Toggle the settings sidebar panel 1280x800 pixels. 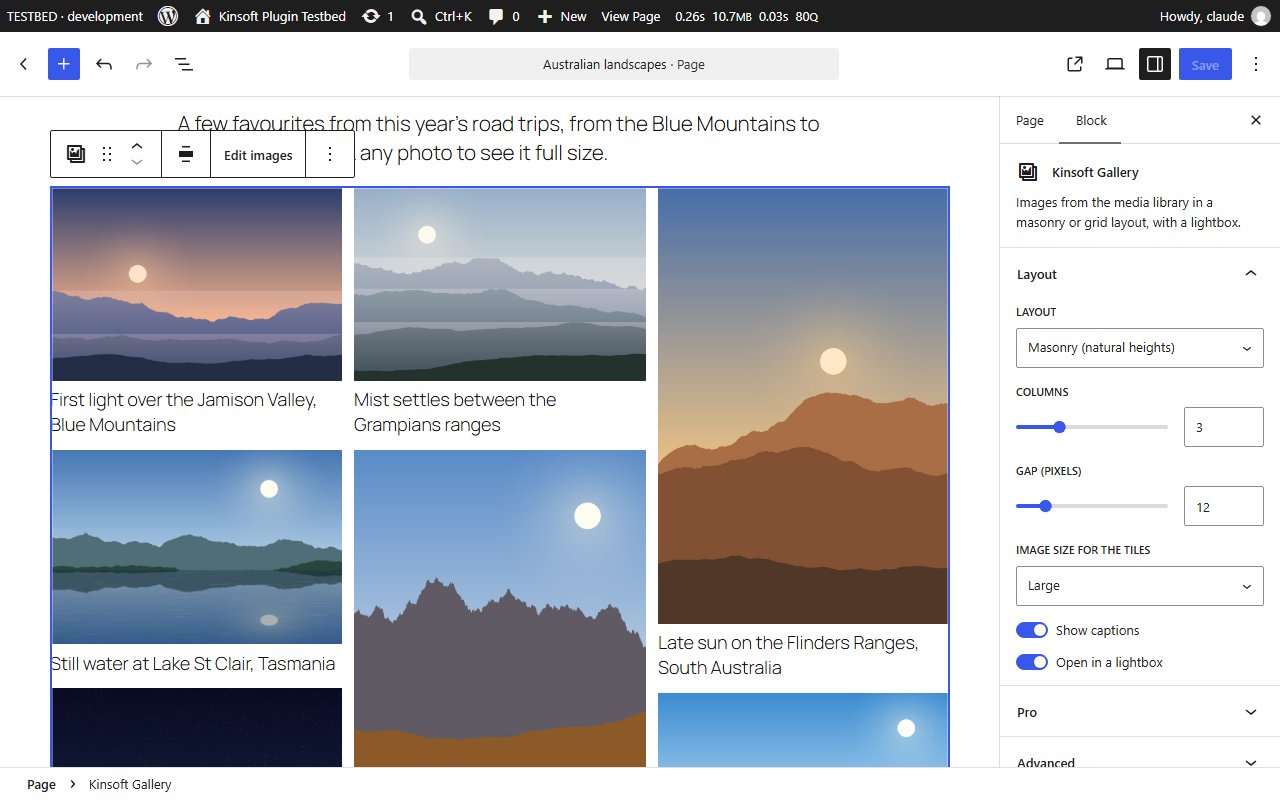(1155, 64)
